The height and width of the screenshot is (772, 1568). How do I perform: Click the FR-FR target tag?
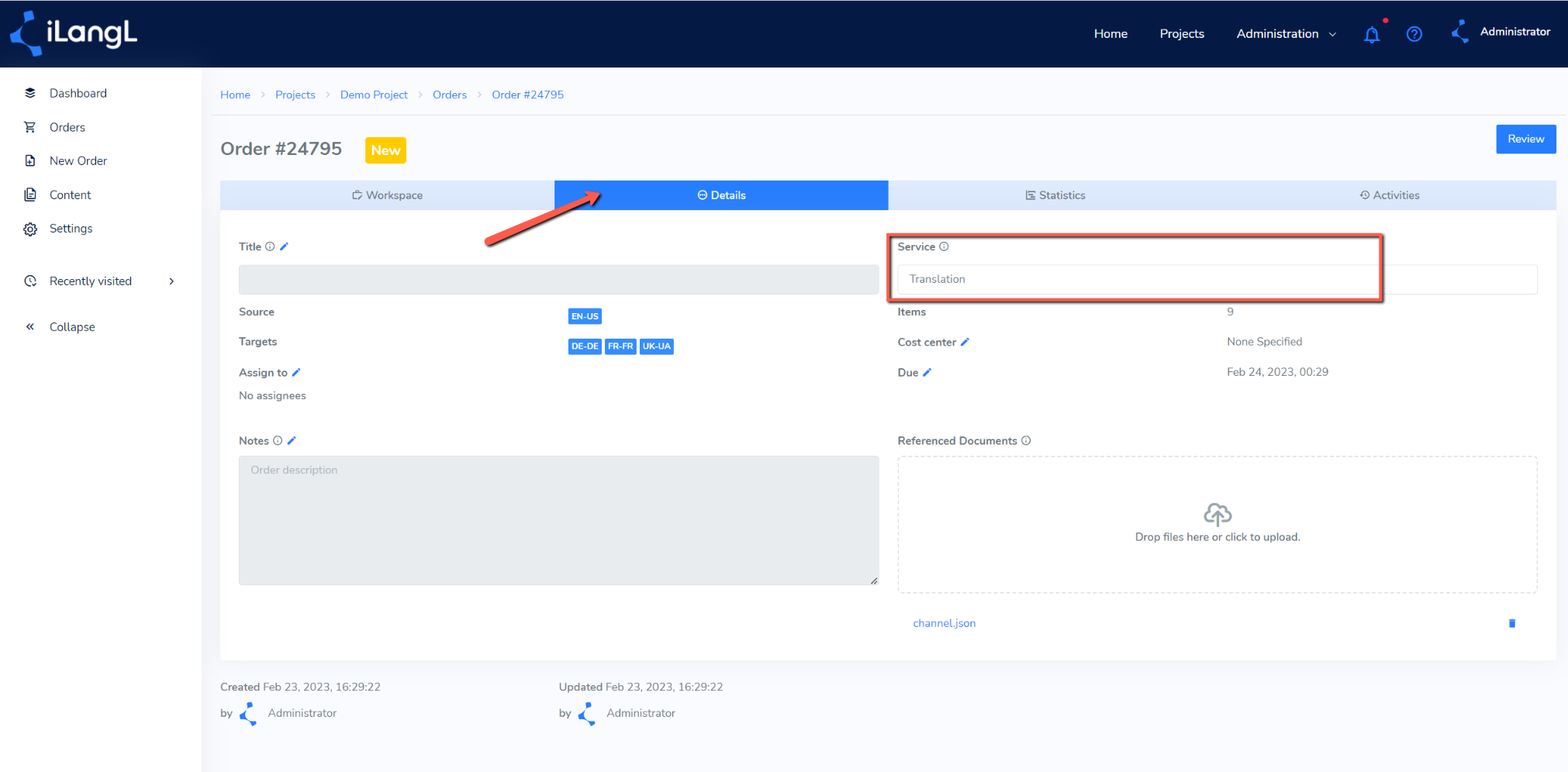coord(620,346)
